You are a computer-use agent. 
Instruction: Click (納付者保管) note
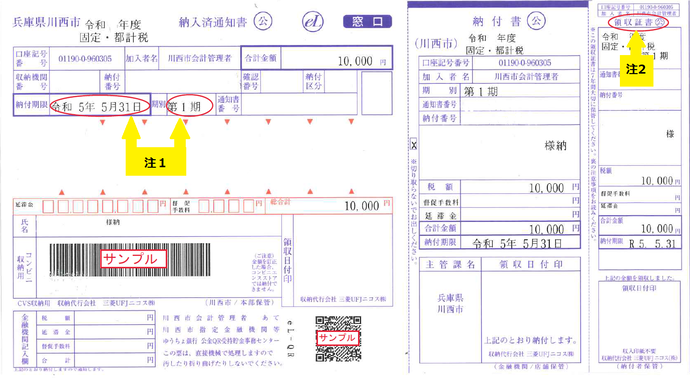(x=639, y=366)
